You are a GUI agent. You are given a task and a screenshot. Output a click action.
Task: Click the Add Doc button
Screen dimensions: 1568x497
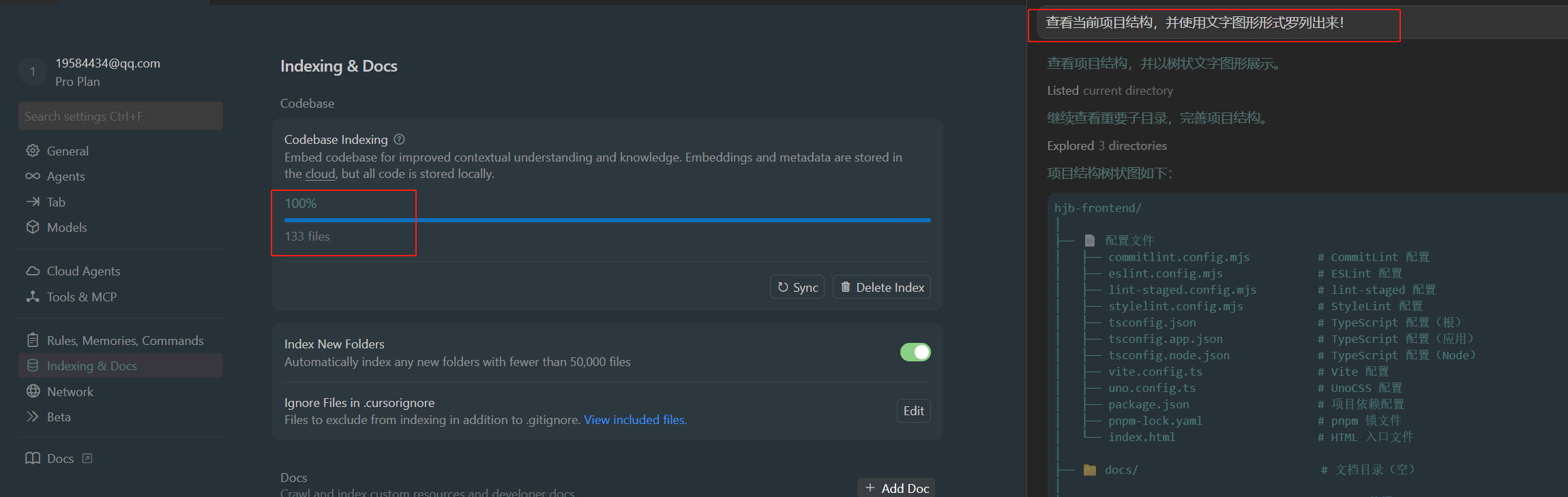pos(896,488)
